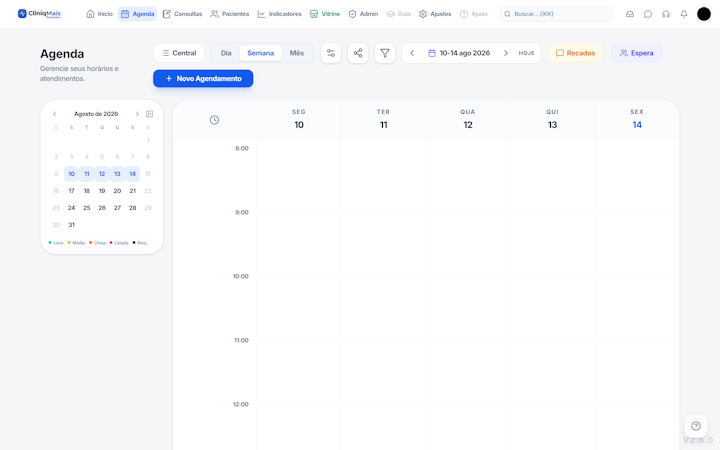Viewport: 720px width, 450px height.
Task: Switch to the Mês view
Action: pyautogui.click(x=297, y=53)
